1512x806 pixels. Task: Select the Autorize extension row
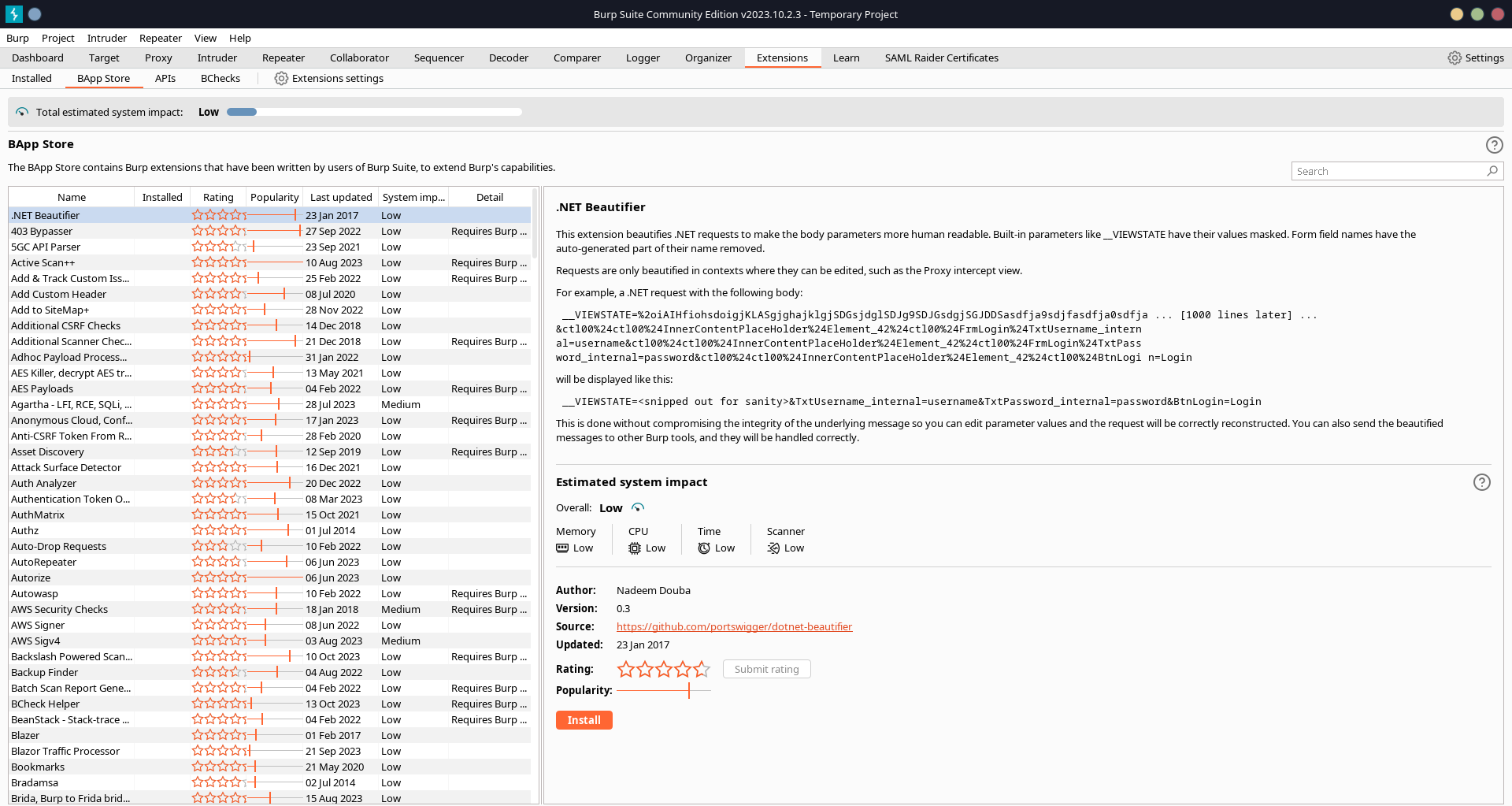pos(269,578)
